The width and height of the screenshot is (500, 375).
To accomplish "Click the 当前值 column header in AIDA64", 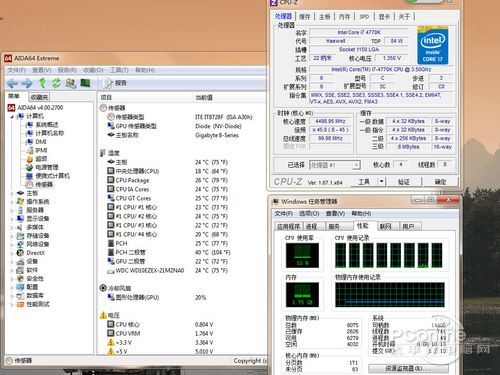I will pos(204,97).
